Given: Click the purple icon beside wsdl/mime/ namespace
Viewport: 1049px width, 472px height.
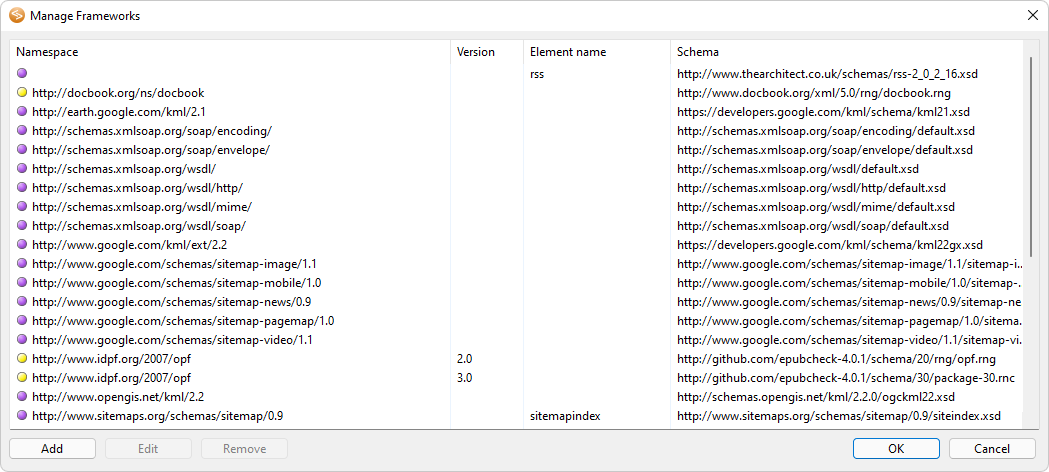Looking at the screenshot, I should pos(22,207).
